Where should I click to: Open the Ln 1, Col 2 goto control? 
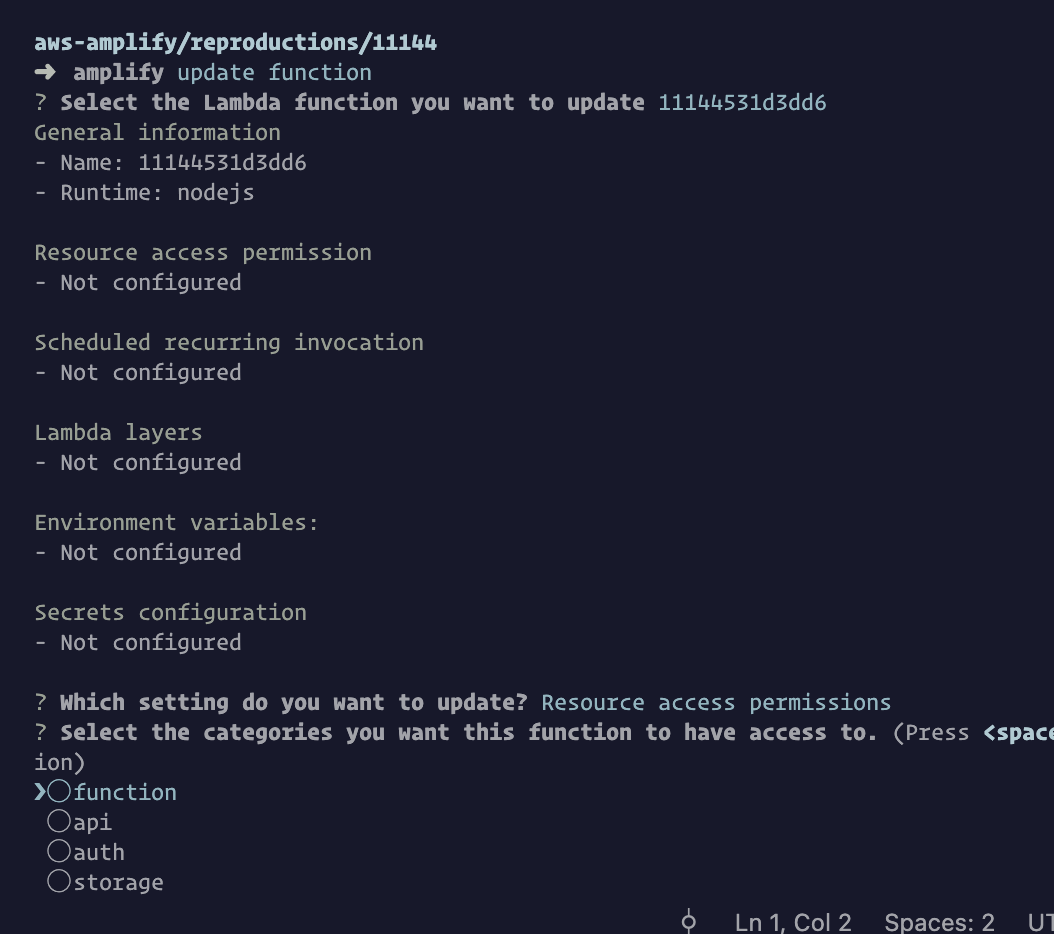pos(793,922)
